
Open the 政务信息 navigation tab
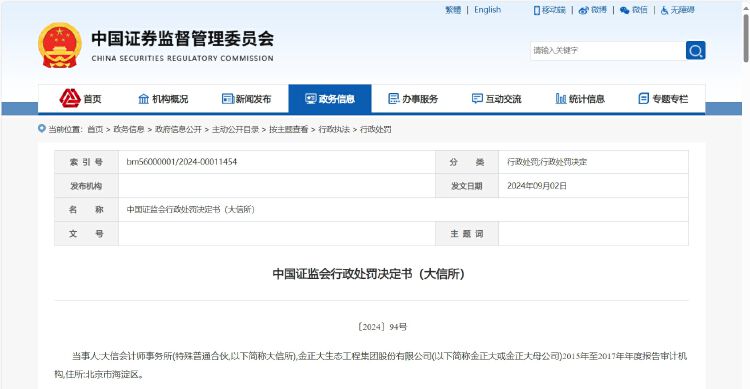pos(330,99)
